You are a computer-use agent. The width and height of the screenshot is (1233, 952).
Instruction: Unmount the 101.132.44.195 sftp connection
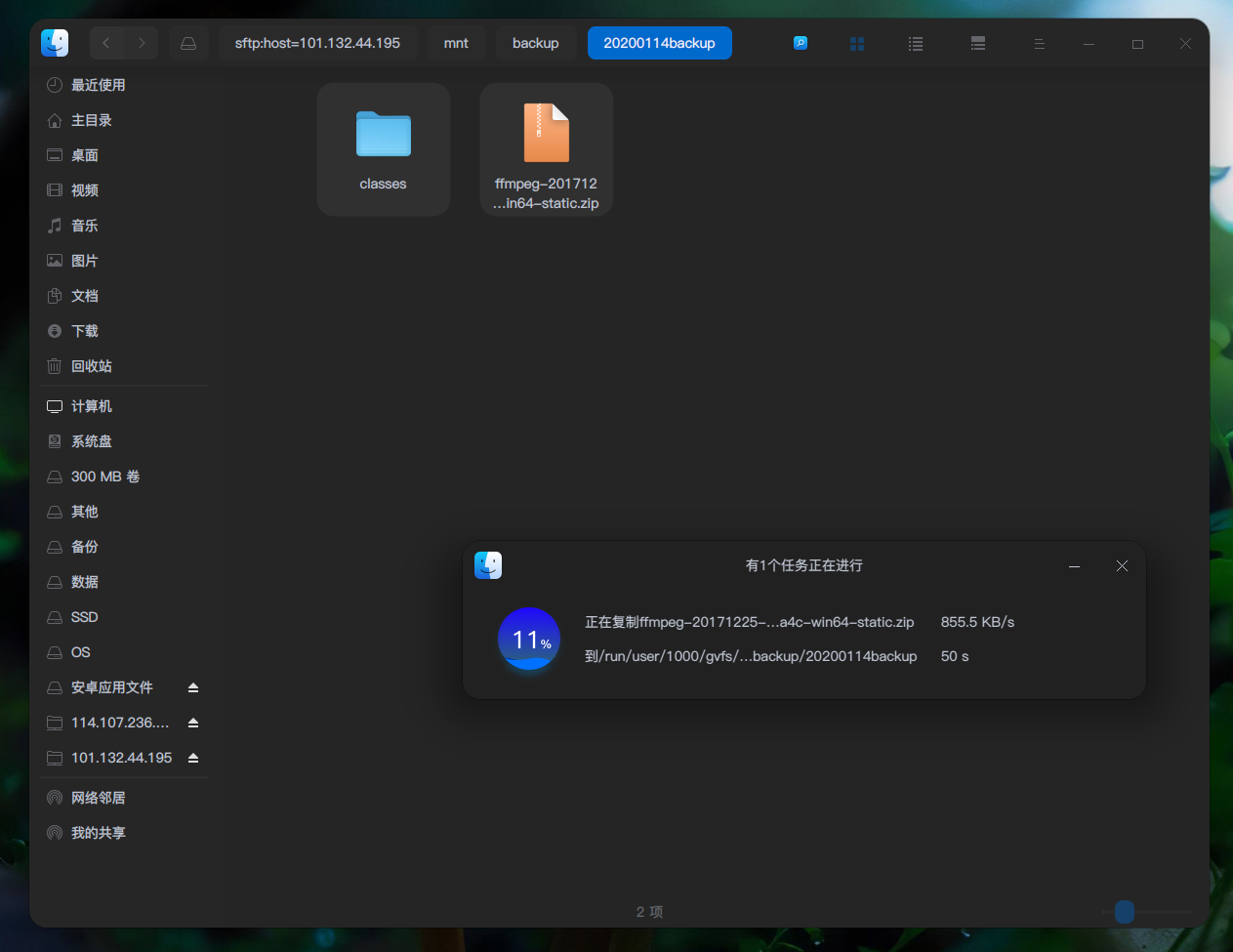[193, 758]
